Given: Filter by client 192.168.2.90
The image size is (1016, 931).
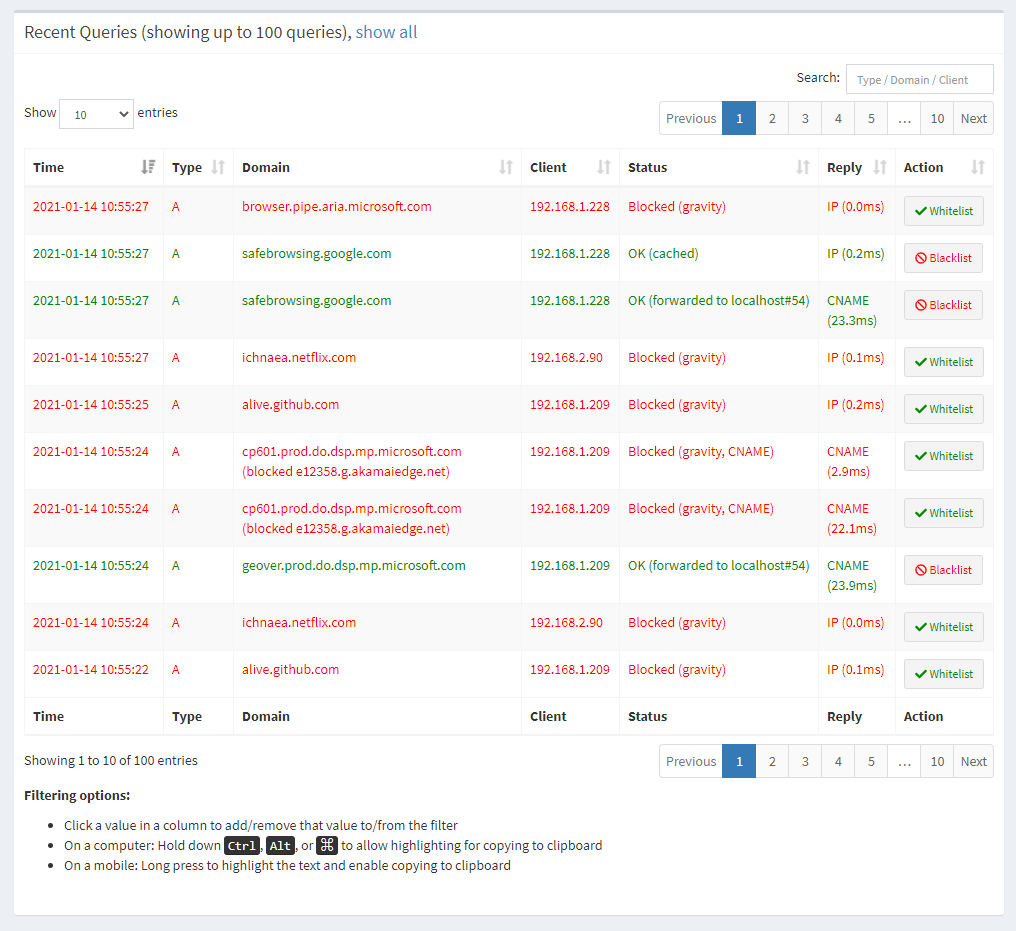Looking at the screenshot, I should [x=566, y=357].
